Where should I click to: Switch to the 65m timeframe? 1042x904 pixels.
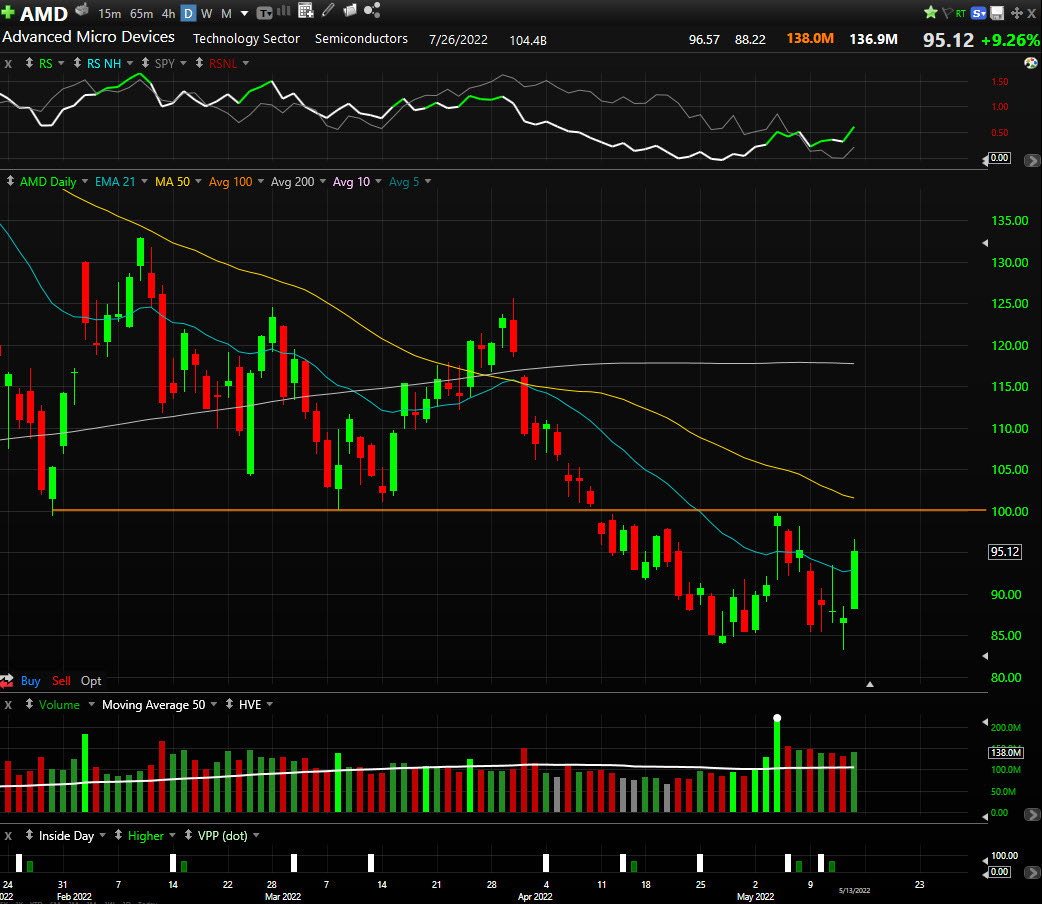pos(142,13)
